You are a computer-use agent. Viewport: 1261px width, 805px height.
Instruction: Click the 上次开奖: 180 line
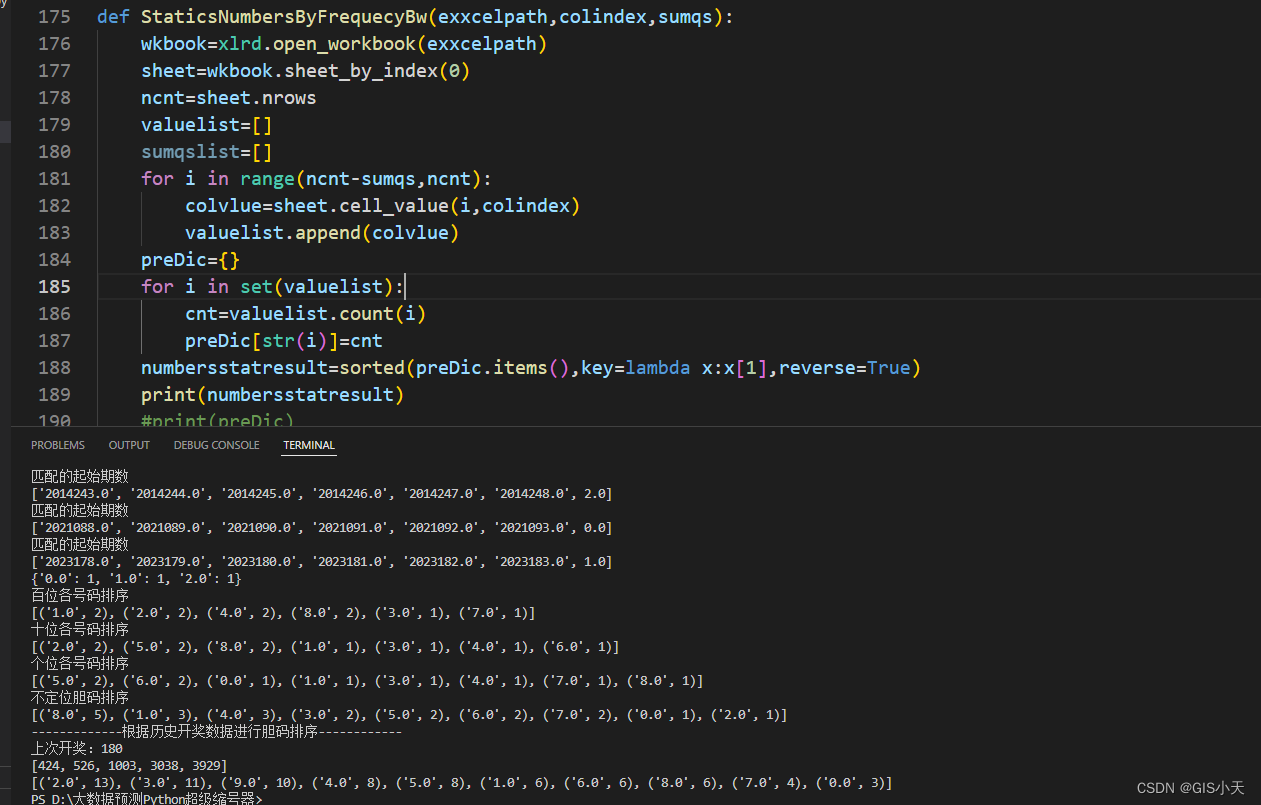coord(77,749)
